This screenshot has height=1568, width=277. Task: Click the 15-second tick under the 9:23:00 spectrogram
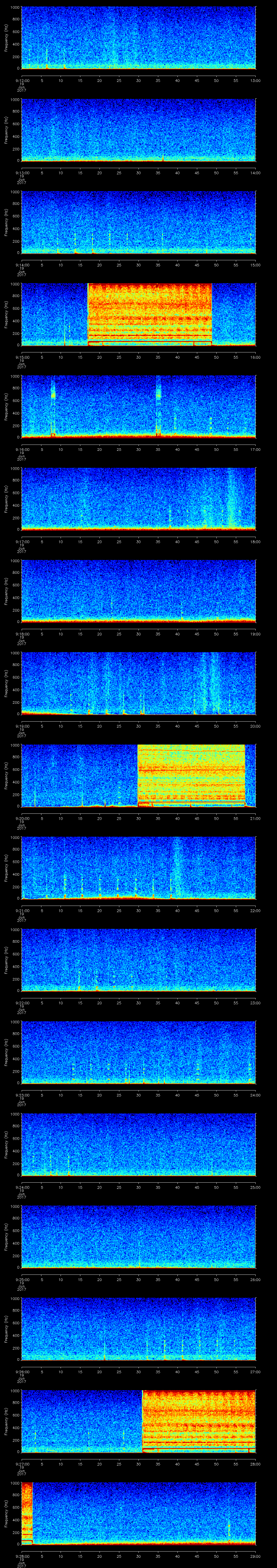(80, 1095)
